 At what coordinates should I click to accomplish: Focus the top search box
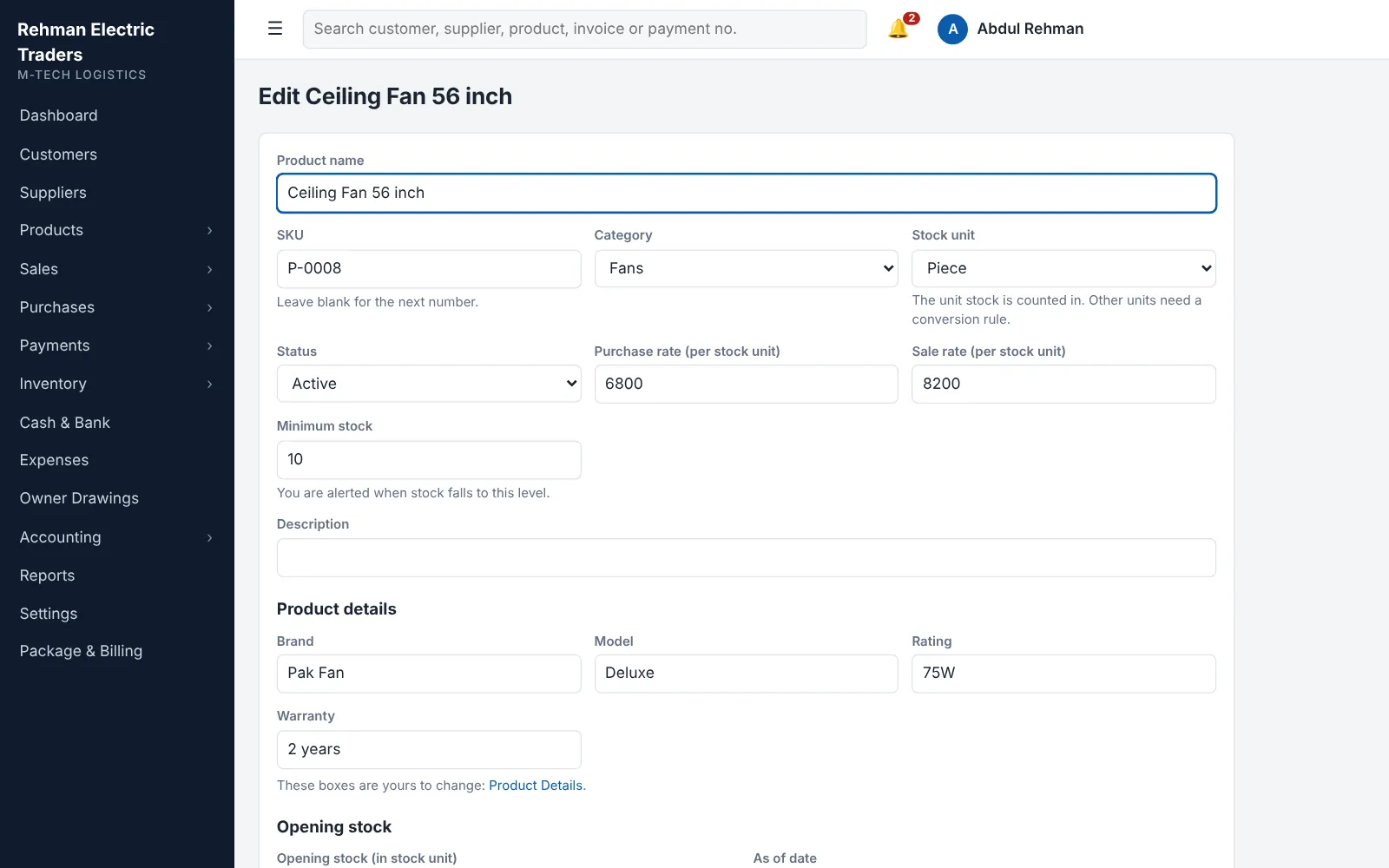point(584,29)
